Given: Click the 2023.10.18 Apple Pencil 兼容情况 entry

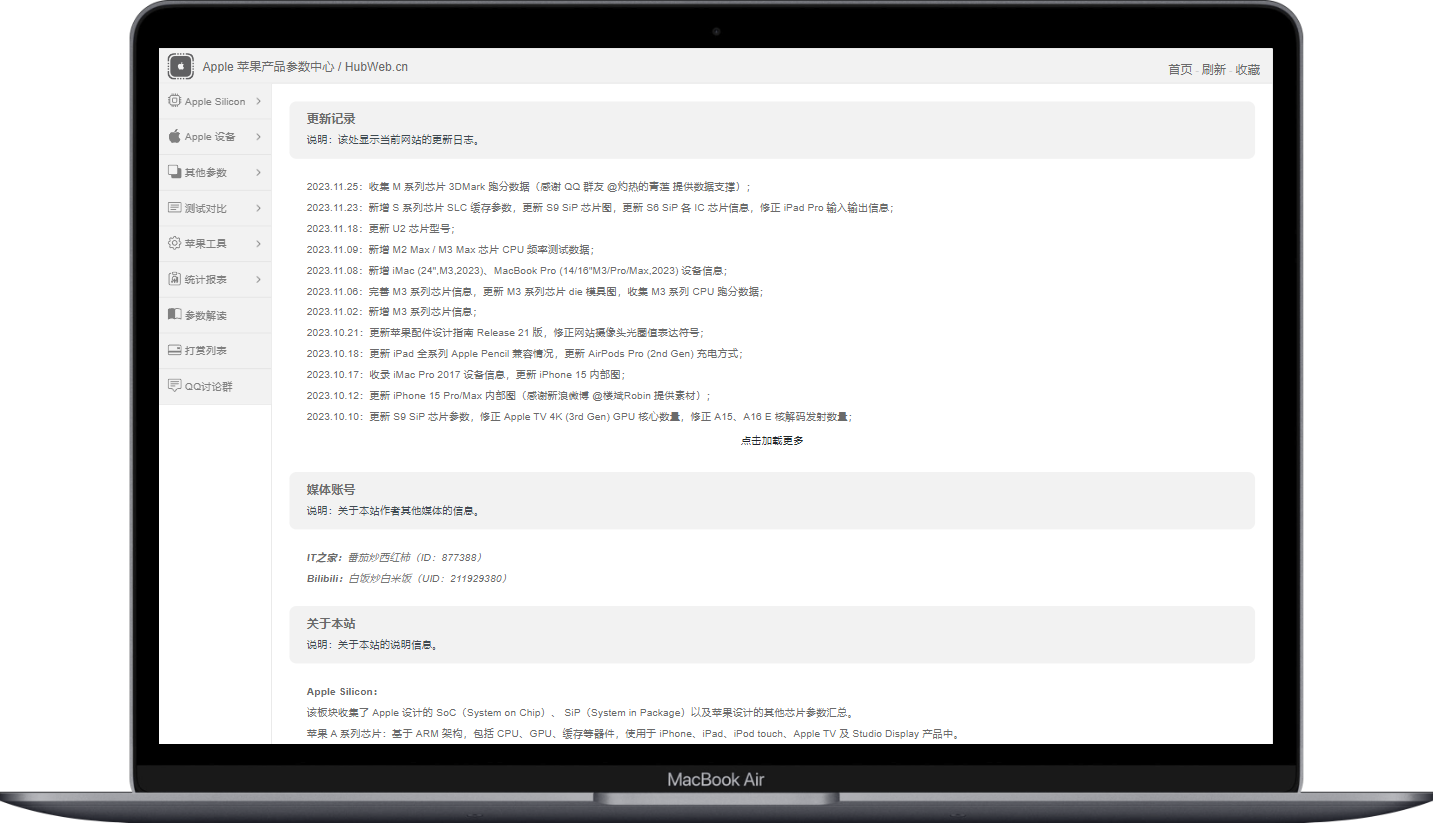Looking at the screenshot, I should tap(525, 354).
